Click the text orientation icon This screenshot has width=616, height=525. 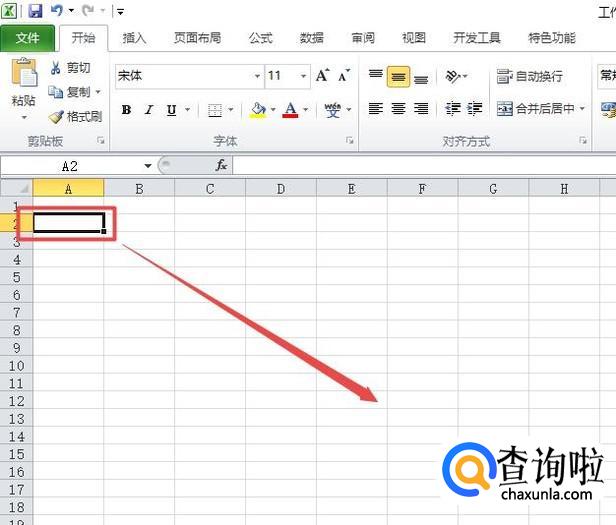(x=453, y=76)
